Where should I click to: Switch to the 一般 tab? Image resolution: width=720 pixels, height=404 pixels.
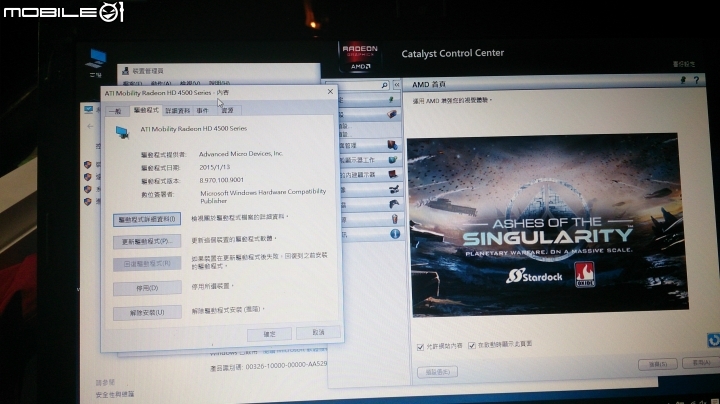tap(115, 111)
